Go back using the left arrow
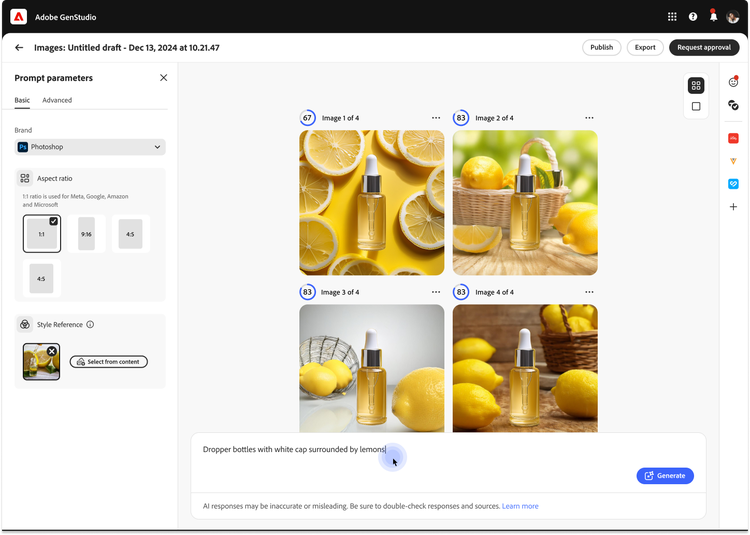 (19, 47)
